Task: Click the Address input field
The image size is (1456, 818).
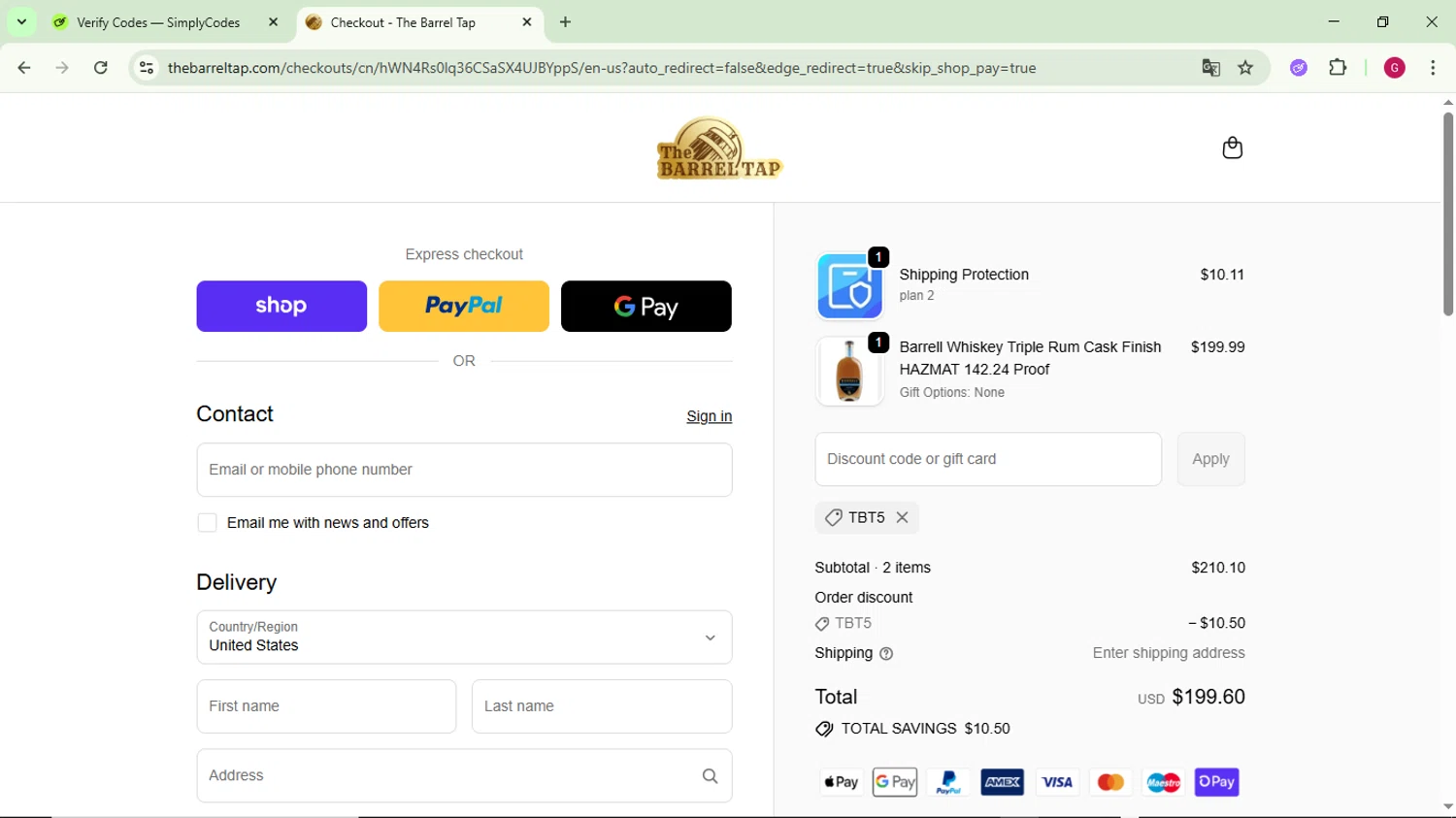Action: click(464, 775)
